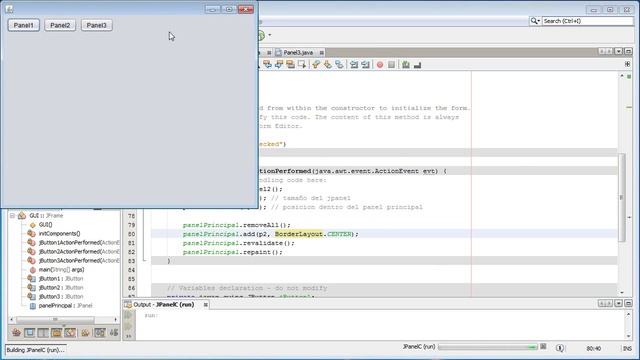The height and width of the screenshot is (360, 640).
Task: Cancel running JPanelC process button
Action: click(x=543, y=347)
